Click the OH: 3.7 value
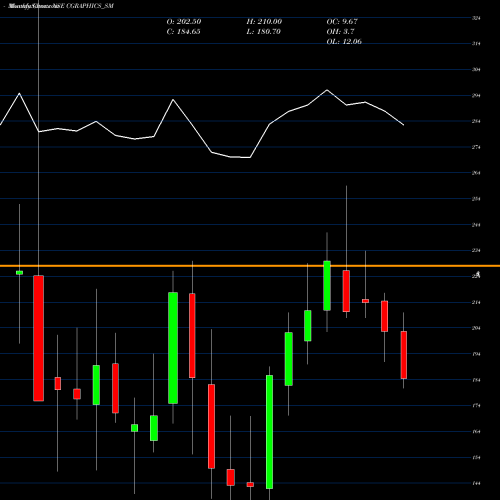This screenshot has height=500, width=500. (x=340, y=32)
